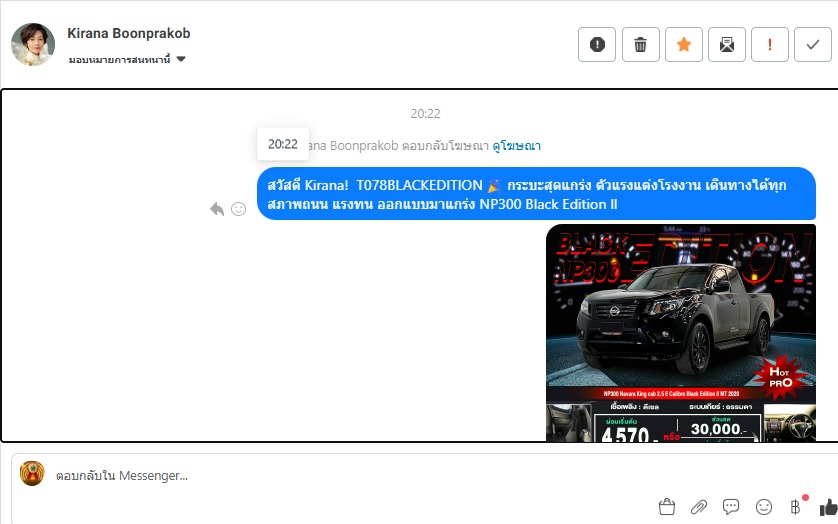Click the centered 20:22 timestamp text
This screenshot has width=838, height=524.
point(425,113)
